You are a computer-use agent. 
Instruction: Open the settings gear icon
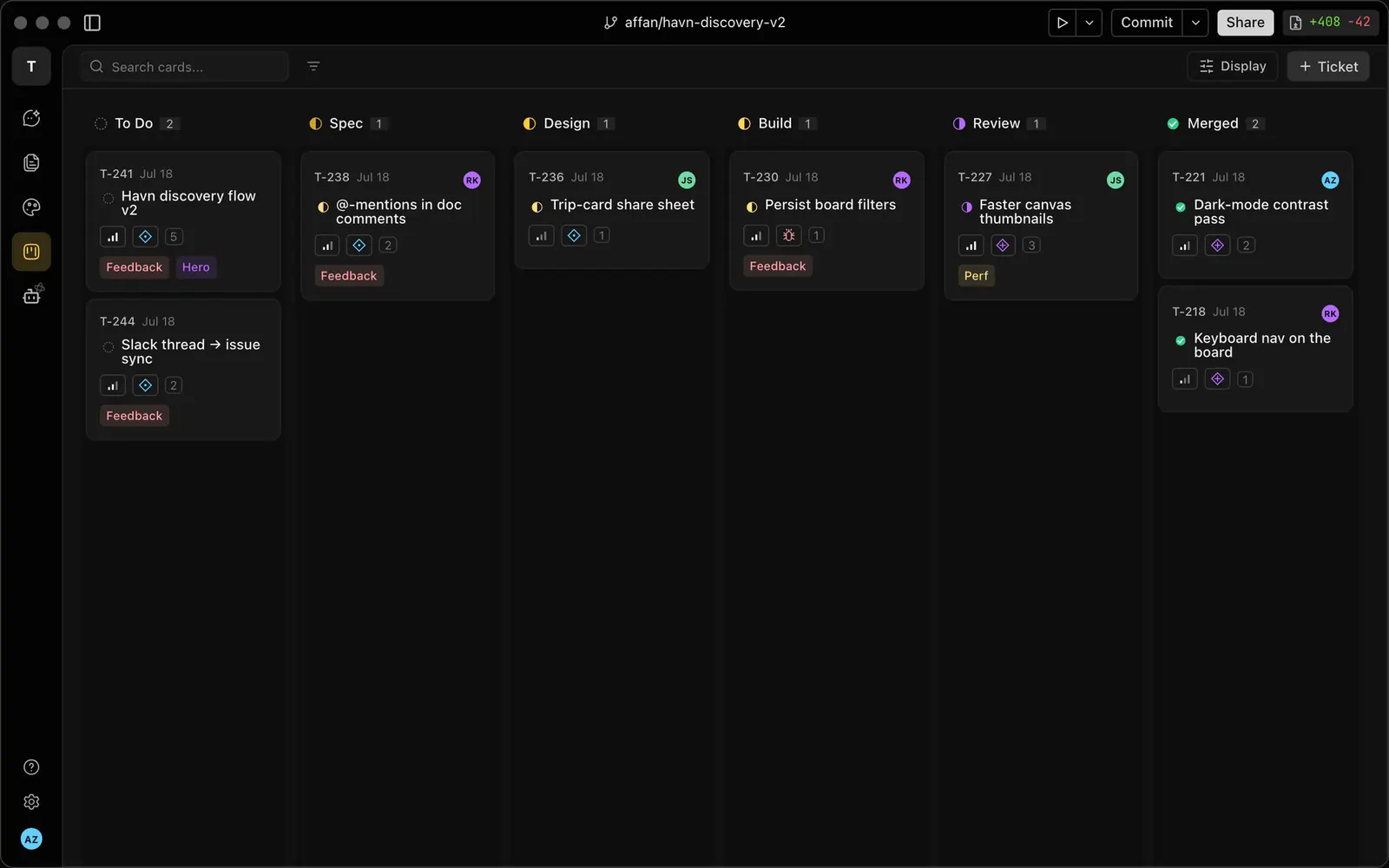(x=31, y=802)
